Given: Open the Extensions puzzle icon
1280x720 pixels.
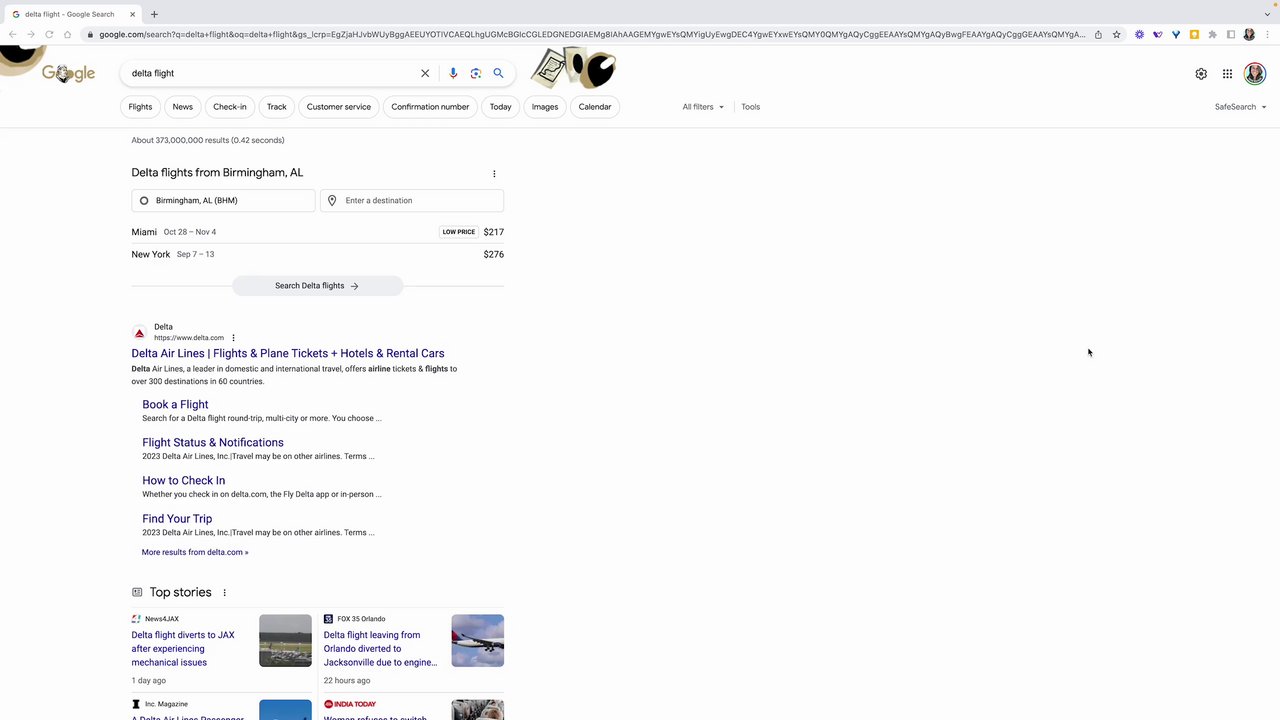Looking at the screenshot, I should click(x=1212, y=34).
